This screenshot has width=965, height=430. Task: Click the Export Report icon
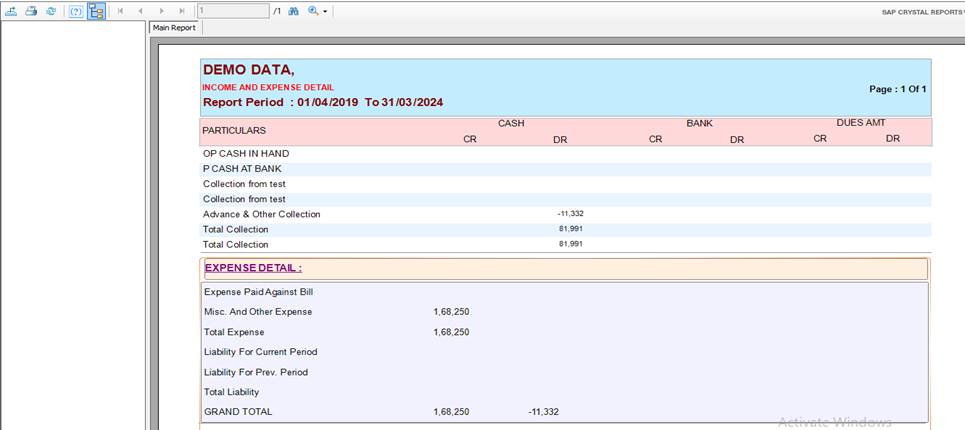pos(12,11)
